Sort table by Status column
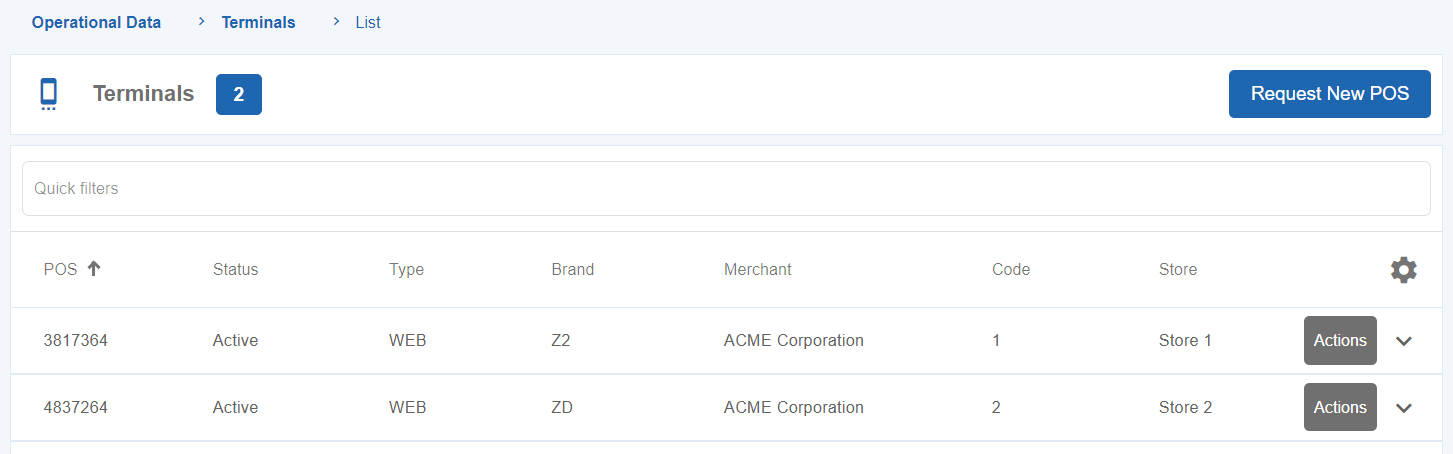1453x454 pixels. click(235, 269)
